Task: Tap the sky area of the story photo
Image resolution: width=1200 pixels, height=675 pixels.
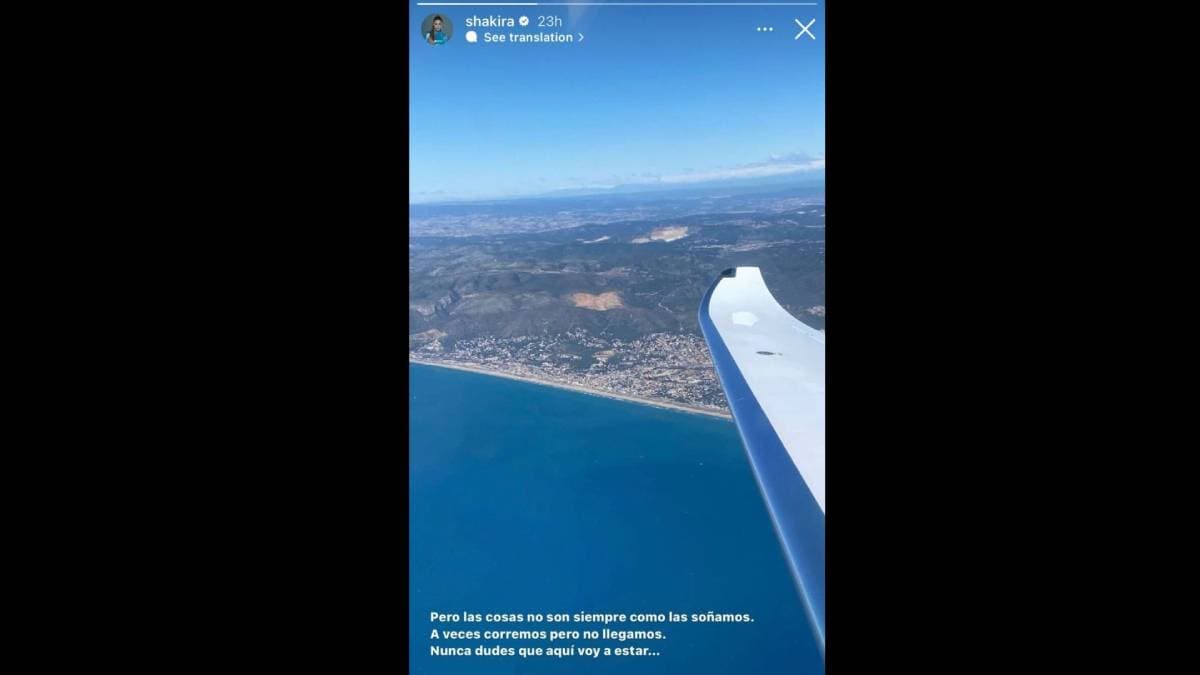Action: click(617, 110)
